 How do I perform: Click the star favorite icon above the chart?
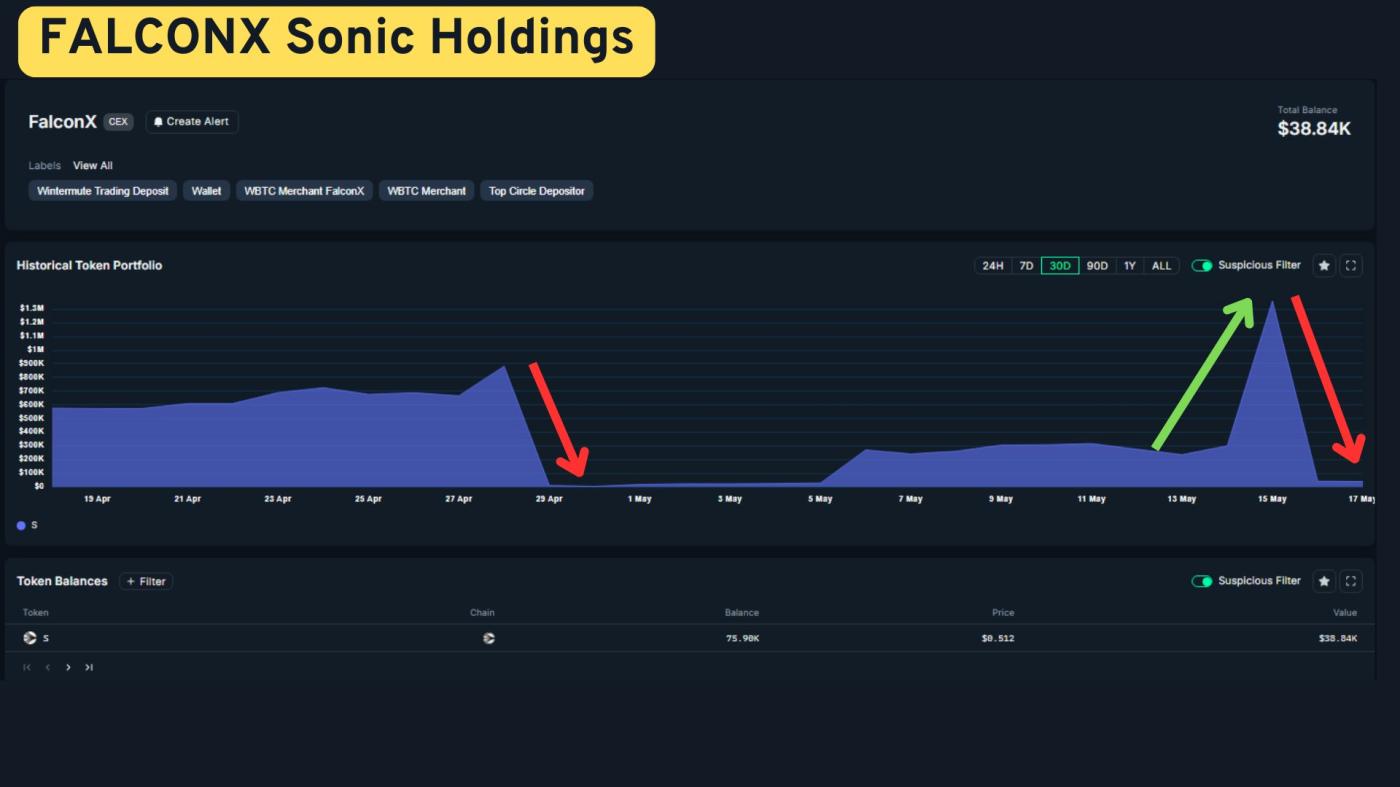pos(1323,265)
